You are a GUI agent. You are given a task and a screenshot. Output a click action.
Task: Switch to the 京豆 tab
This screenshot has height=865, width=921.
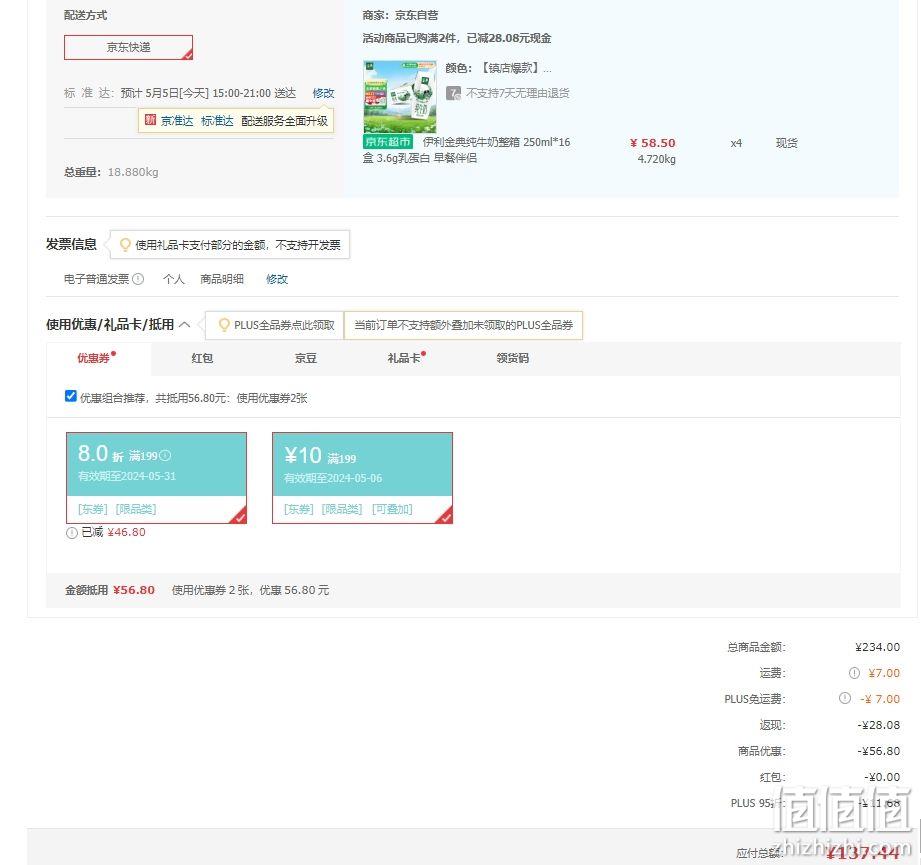pos(305,358)
